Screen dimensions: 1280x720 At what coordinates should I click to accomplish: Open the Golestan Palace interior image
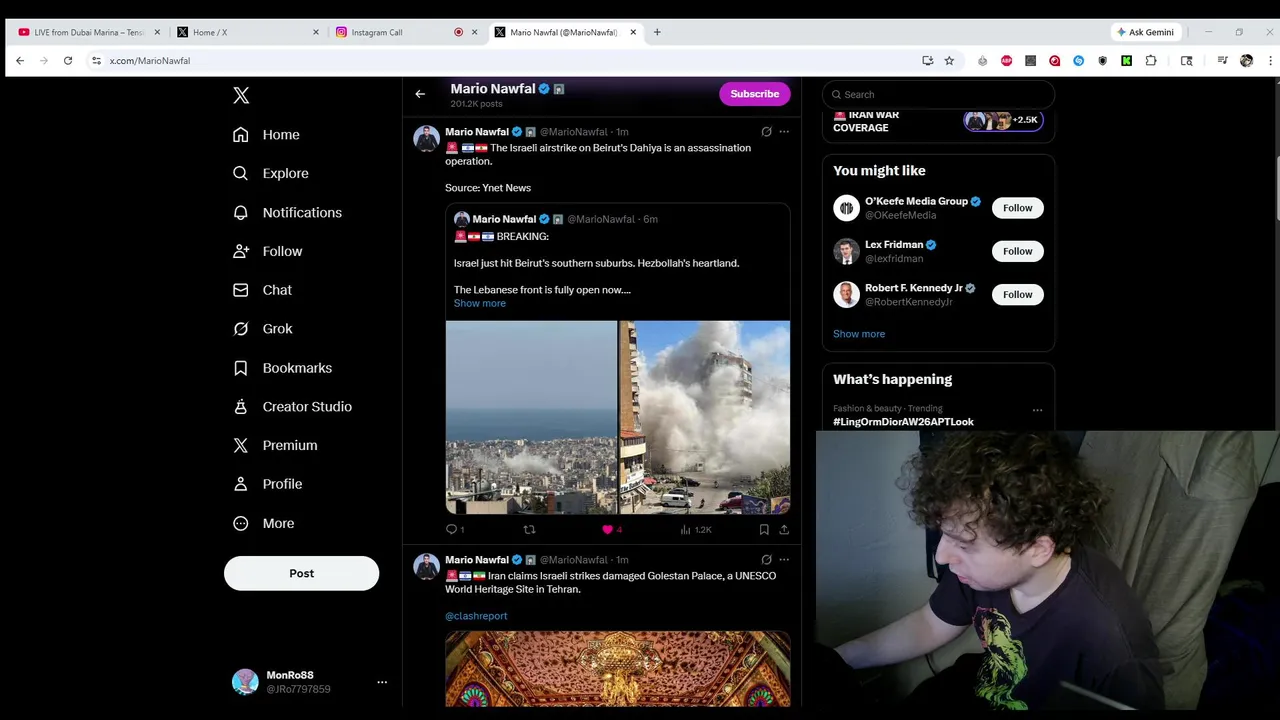[x=618, y=669]
